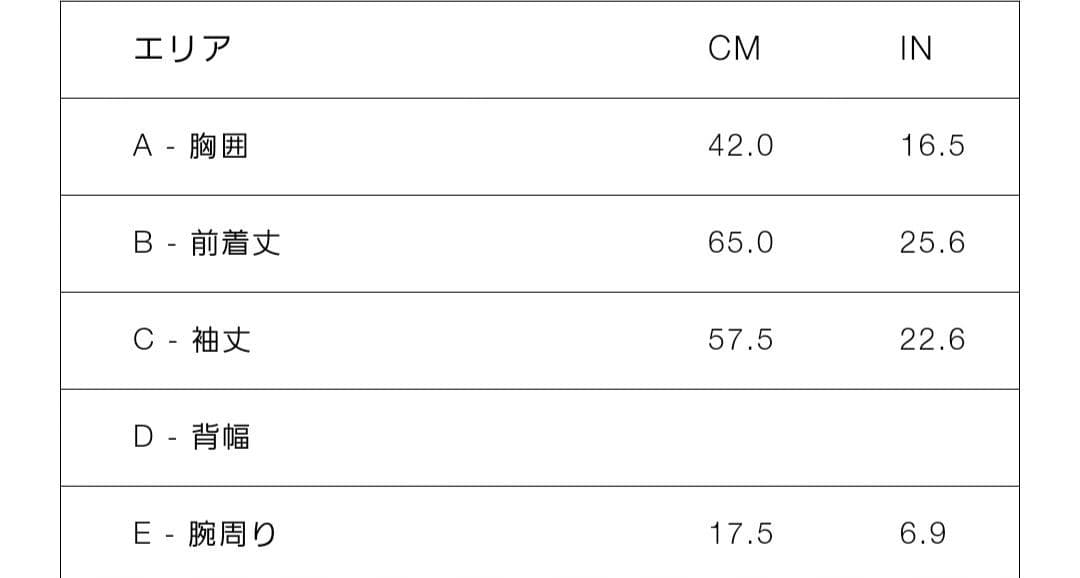Image resolution: width=1080 pixels, height=578 pixels.
Task: Click the 22.6 inch value
Action: pos(932,340)
